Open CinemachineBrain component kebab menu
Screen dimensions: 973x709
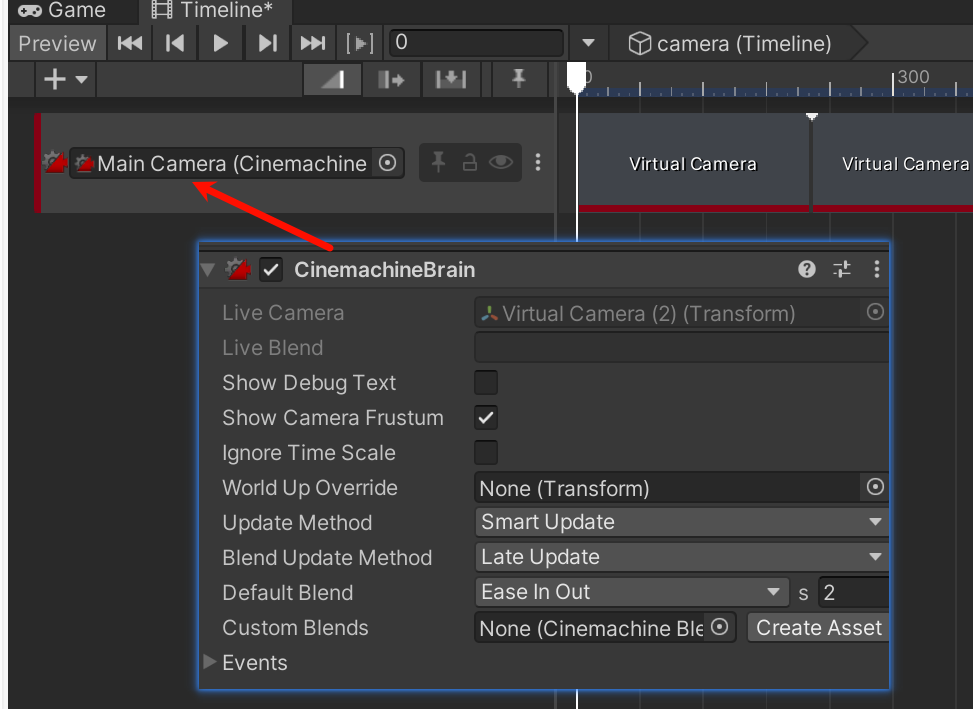(x=876, y=269)
